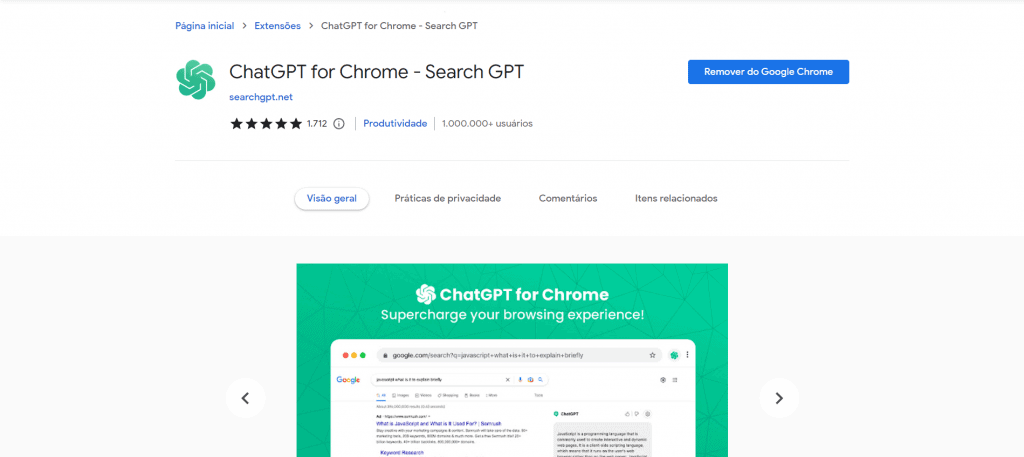Open the Práticas de privacidade tab
The height and width of the screenshot is (457, 1024).
tap(447, 198)
